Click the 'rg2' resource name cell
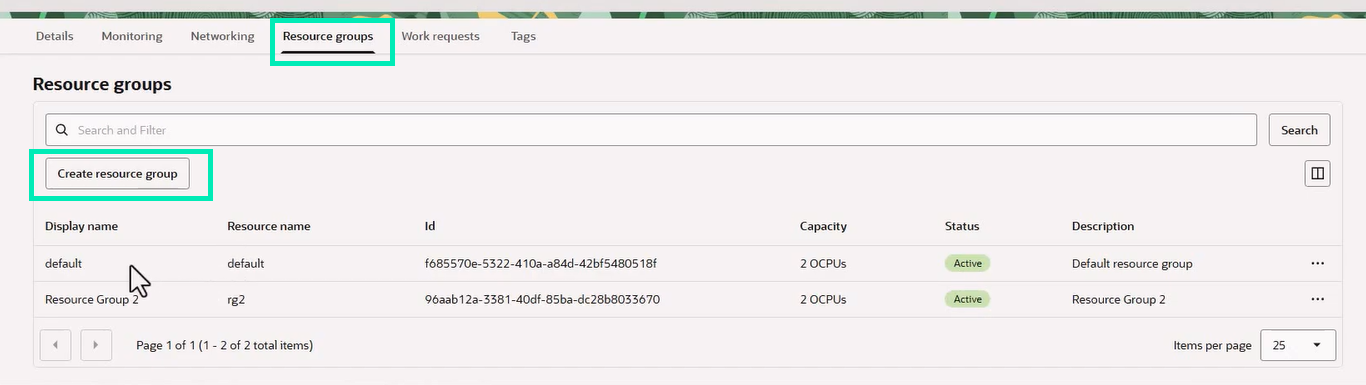Screen dimensions: 1366x385 coord(237,299)
